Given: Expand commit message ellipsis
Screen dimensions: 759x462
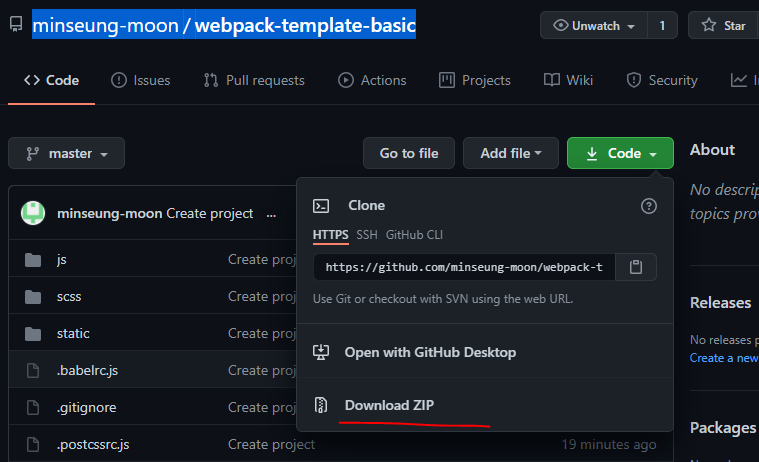Looking at the screenshot, I should (x=271, y=214).
